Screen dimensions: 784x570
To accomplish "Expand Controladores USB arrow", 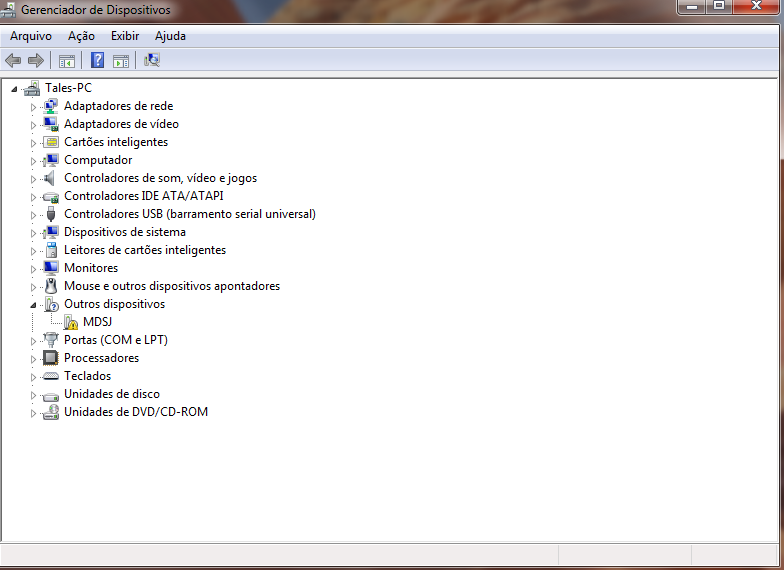I will [x=33, y=215].
